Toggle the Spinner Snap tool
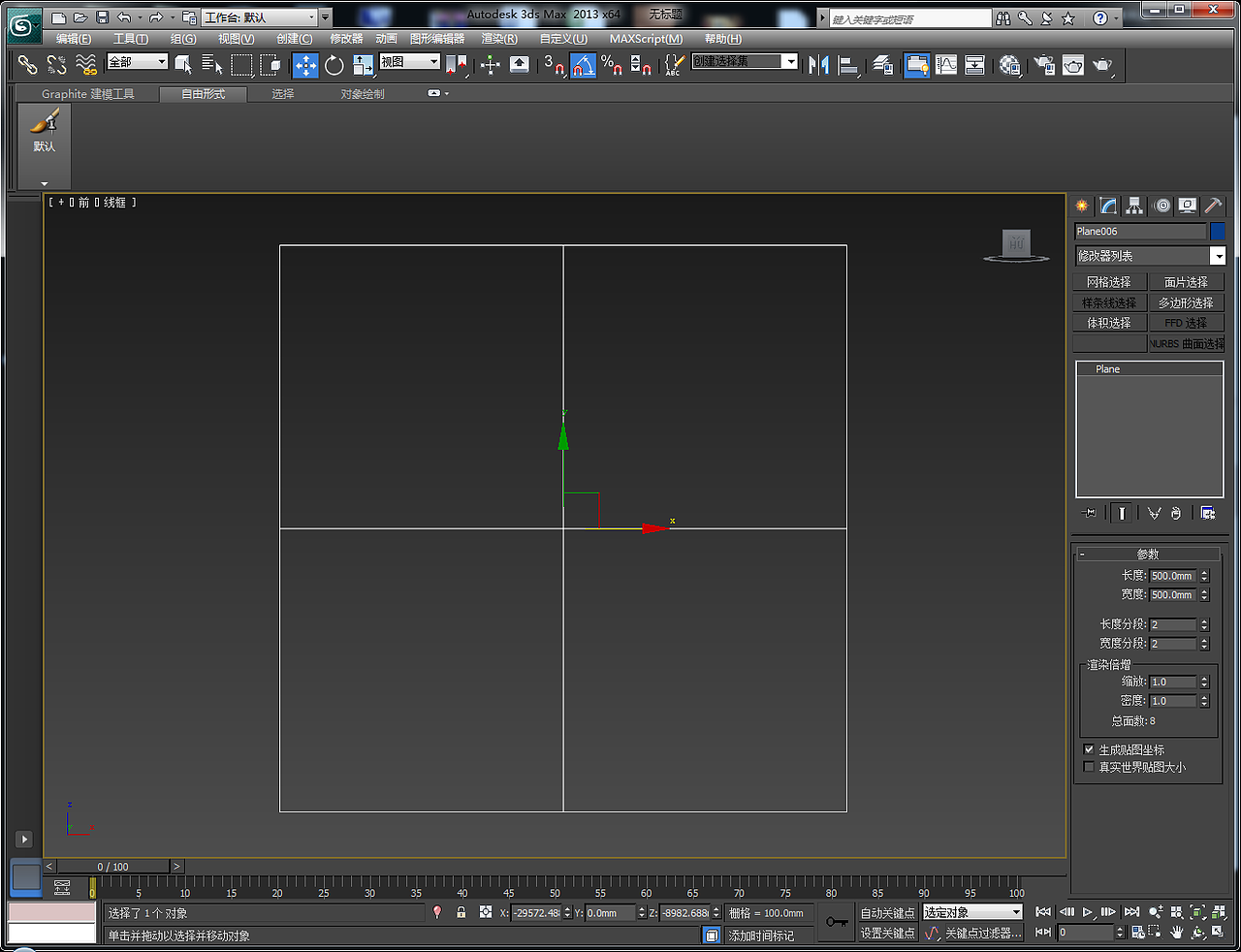 (641, 65)
